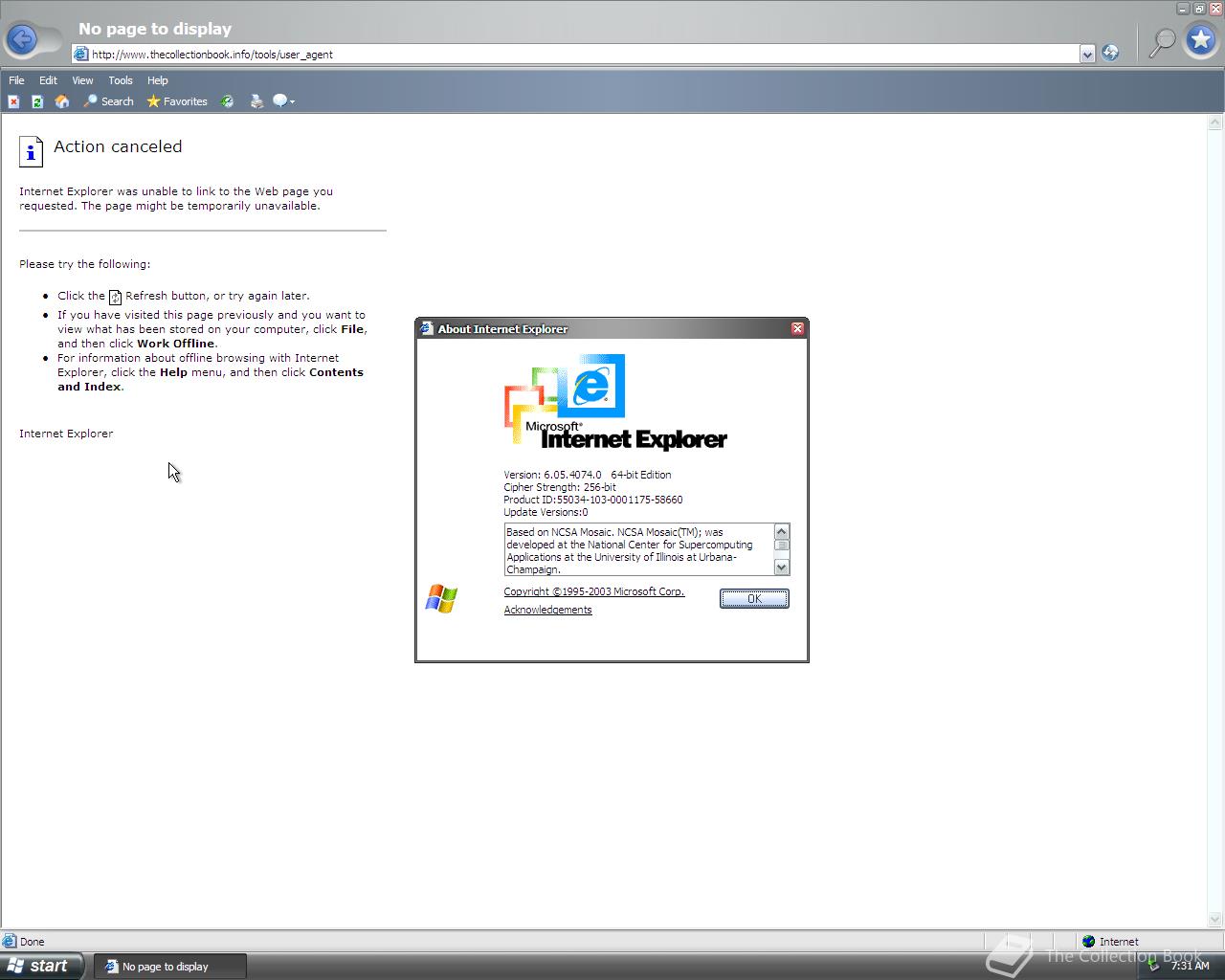1225x980 pixels.
Task: Click the page scrollbar up arrow
Action: click(1216, 122)
